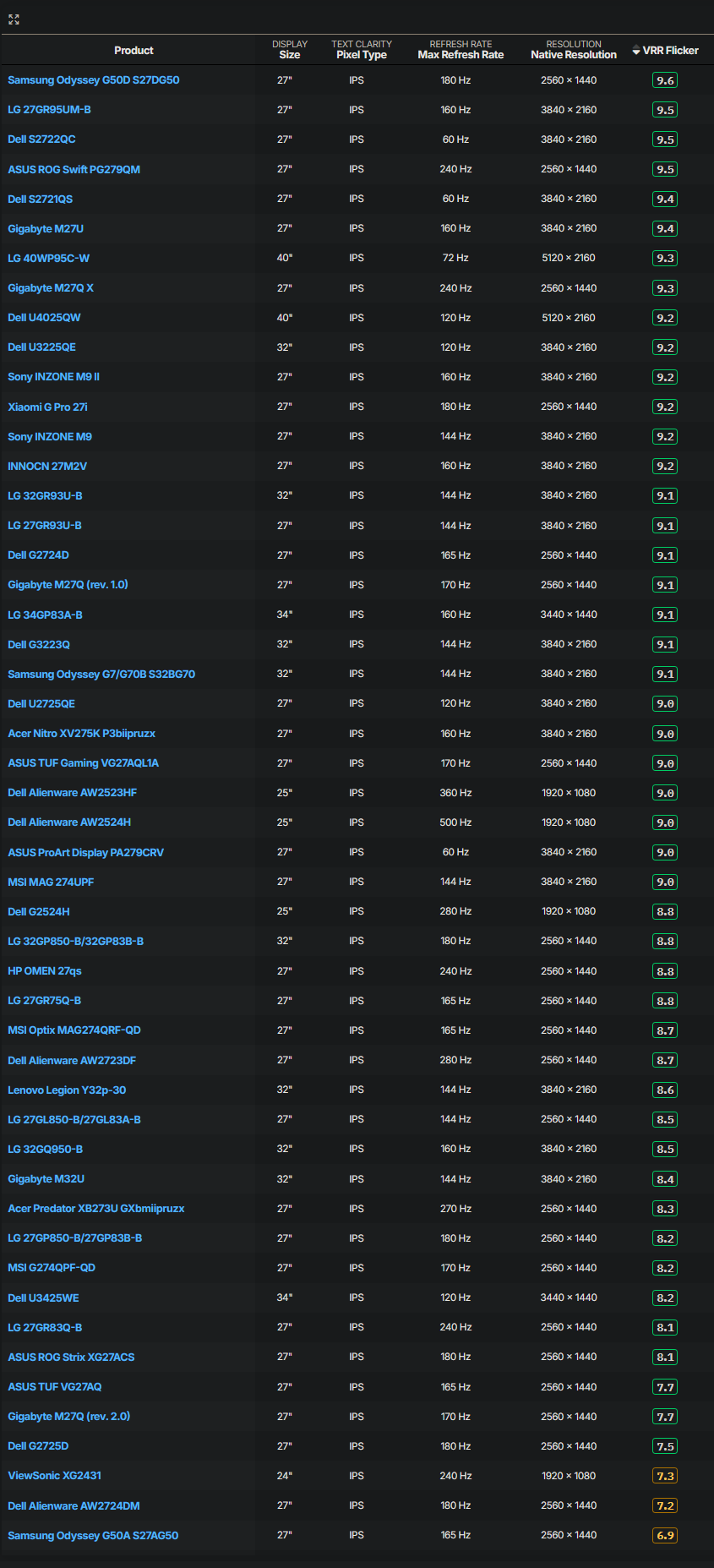Open Dell U3225QE product link
This screenshot has width=714, height=1568.
click(x=41, y=347)
